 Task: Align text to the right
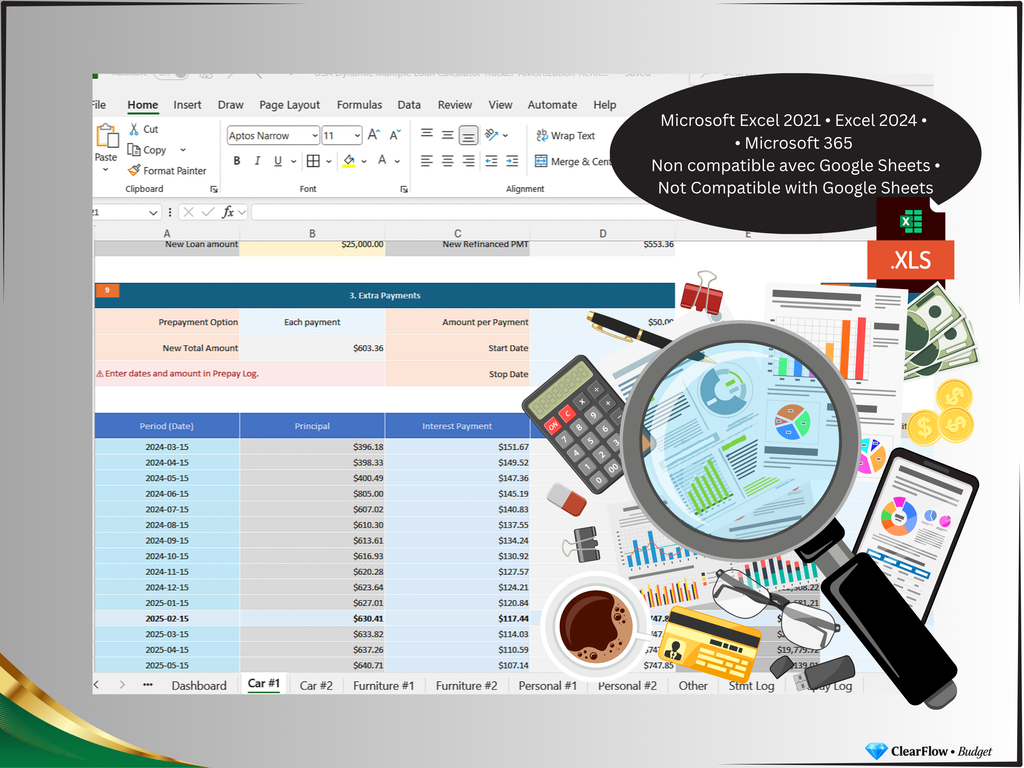[468, 161]
